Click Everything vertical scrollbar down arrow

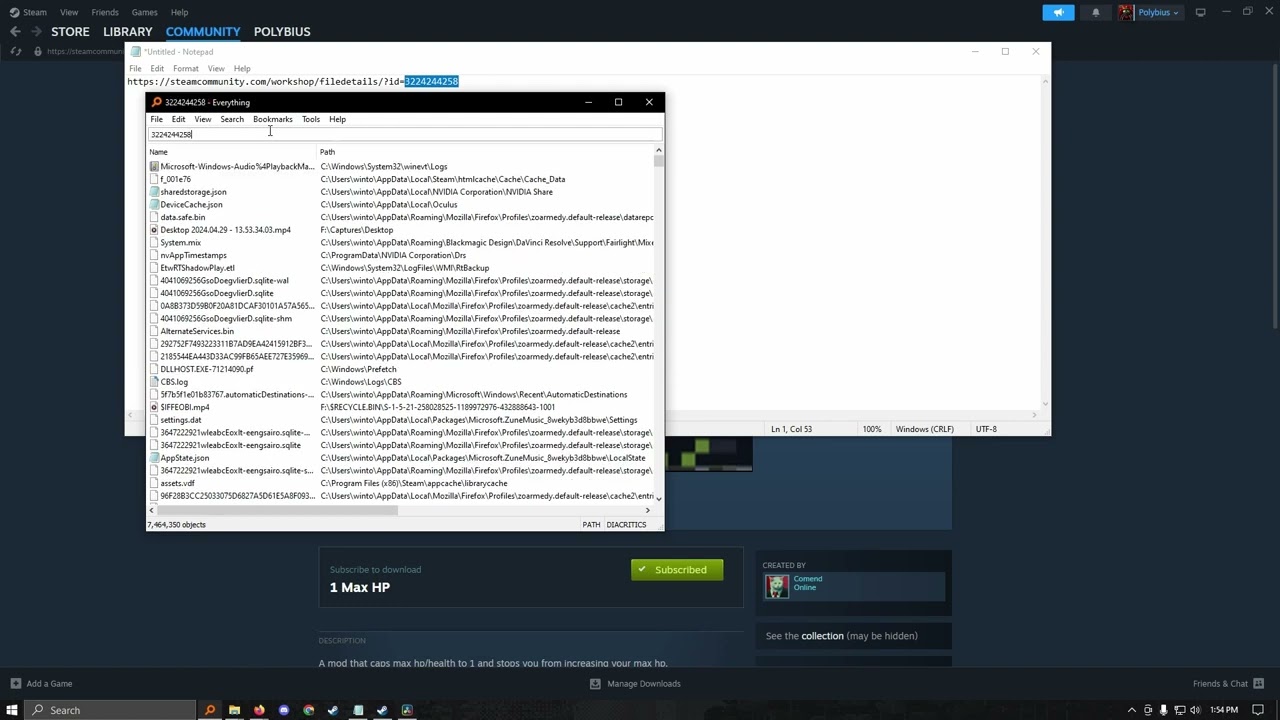pyautogui.click(x=658, y=498)
